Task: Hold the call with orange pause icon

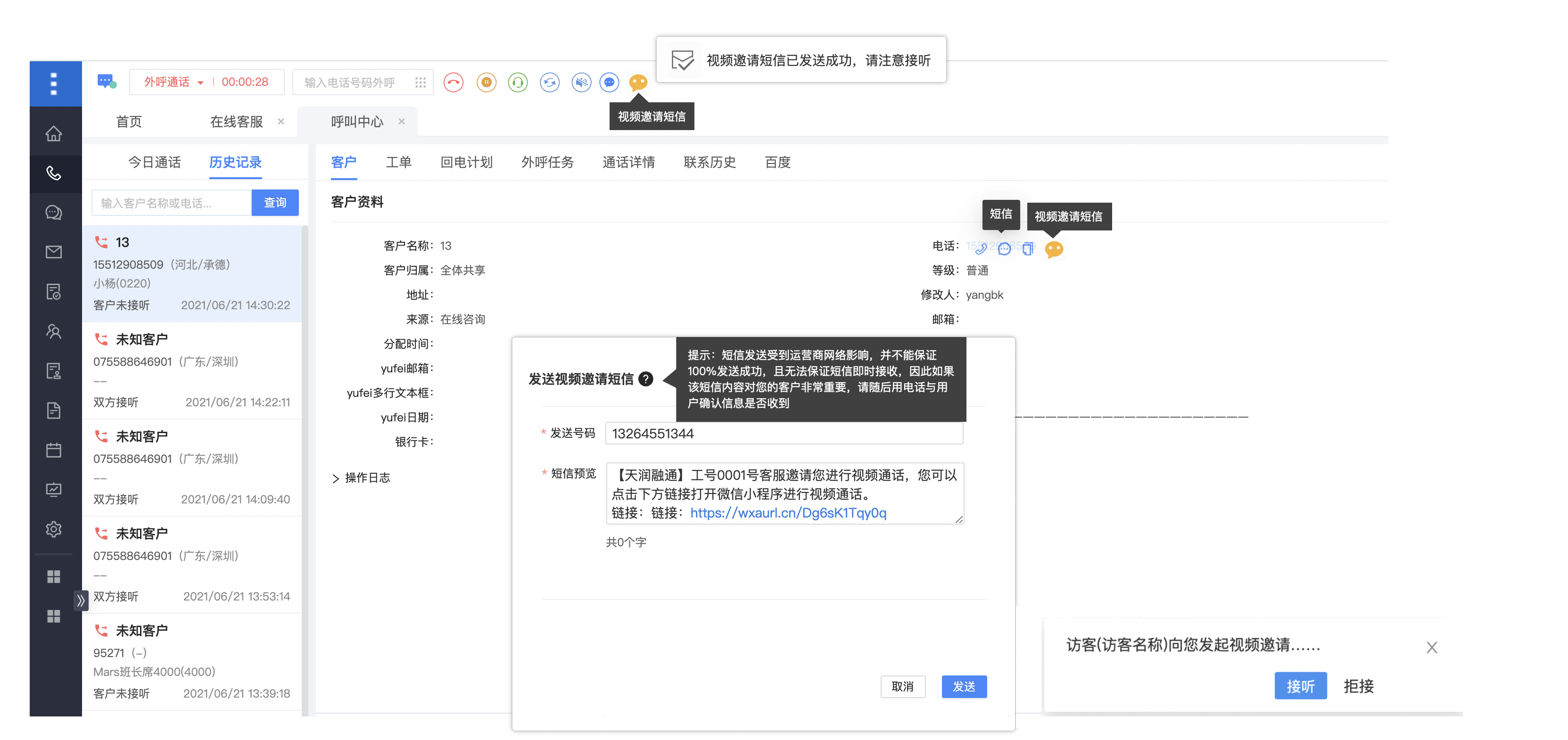Action: (x=487, y=82)
